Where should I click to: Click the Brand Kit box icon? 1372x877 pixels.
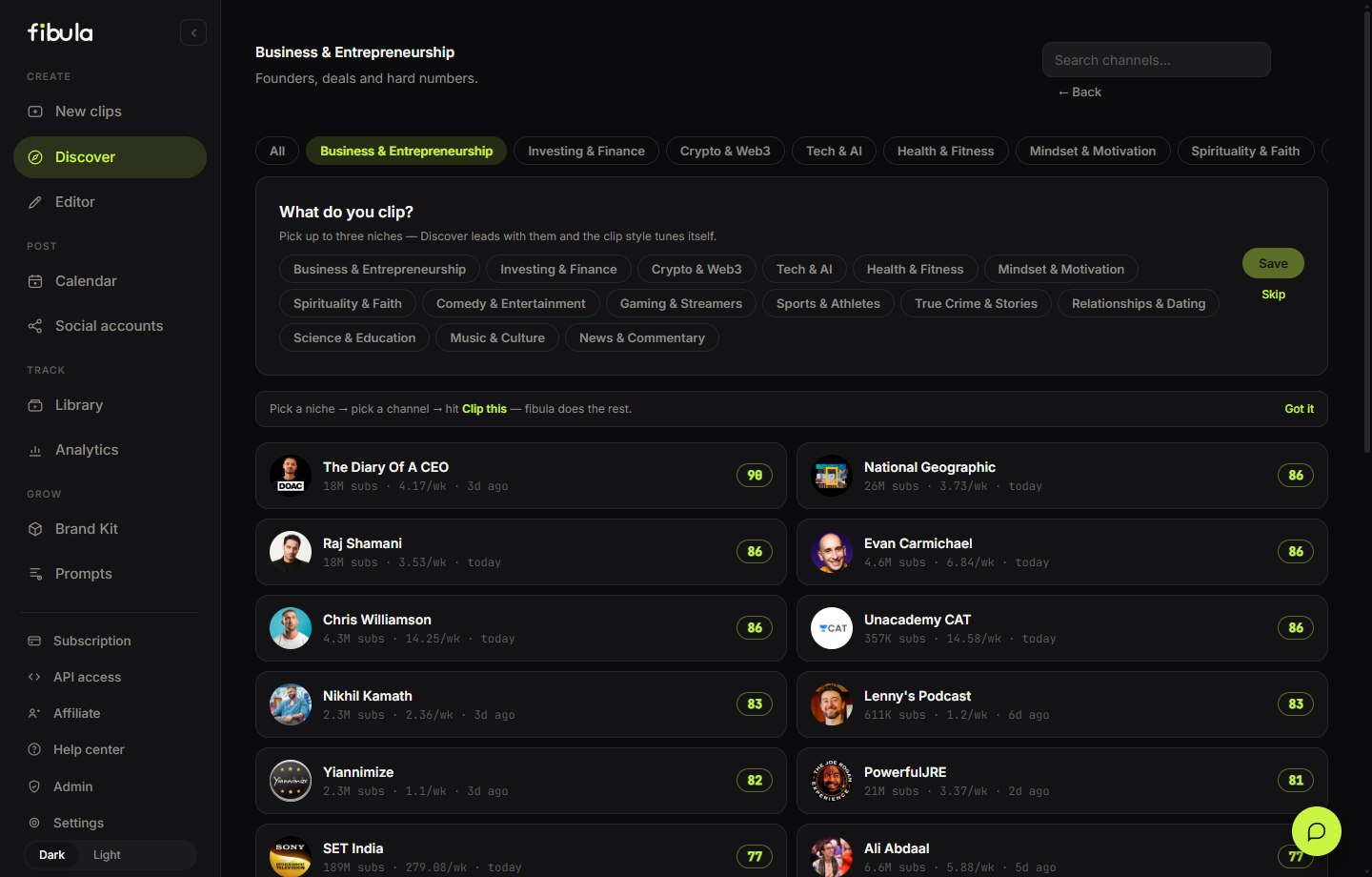coord(35,529)
